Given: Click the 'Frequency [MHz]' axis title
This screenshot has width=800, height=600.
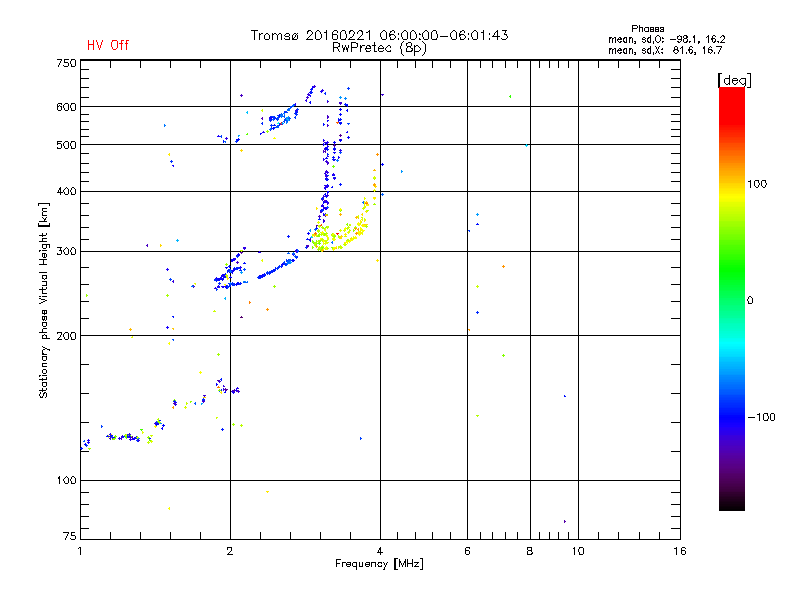Looking at the screenshot, I should point(379,564).
